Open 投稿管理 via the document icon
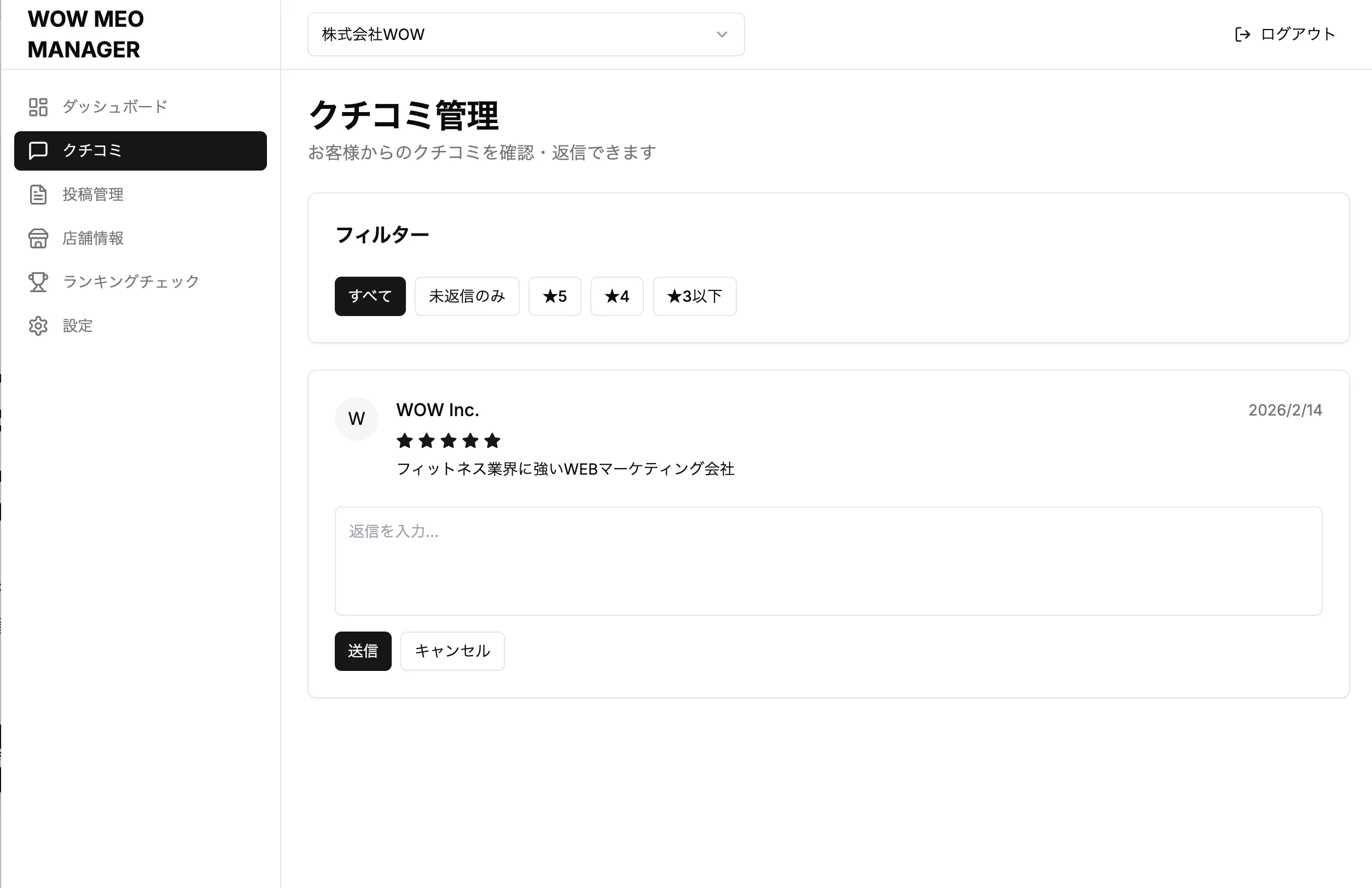Screen dimensions: 1372x888 coord(38,195)
